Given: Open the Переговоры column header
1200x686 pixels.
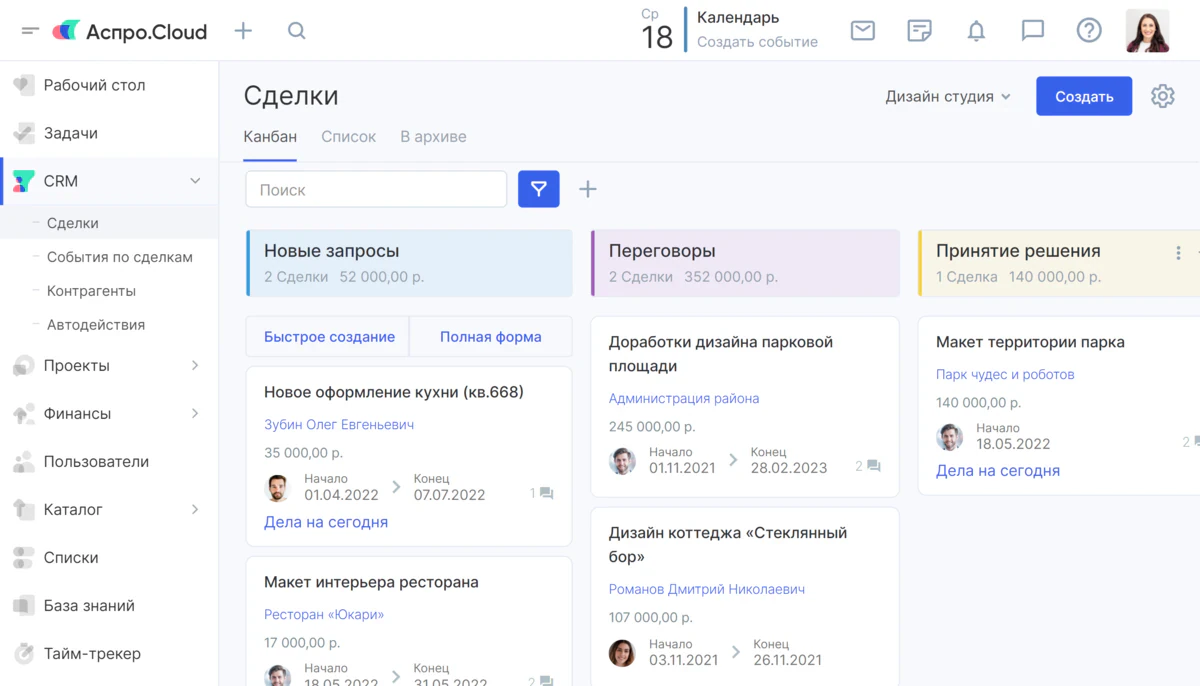Looking at the screenshot, I should click(745, 263).
